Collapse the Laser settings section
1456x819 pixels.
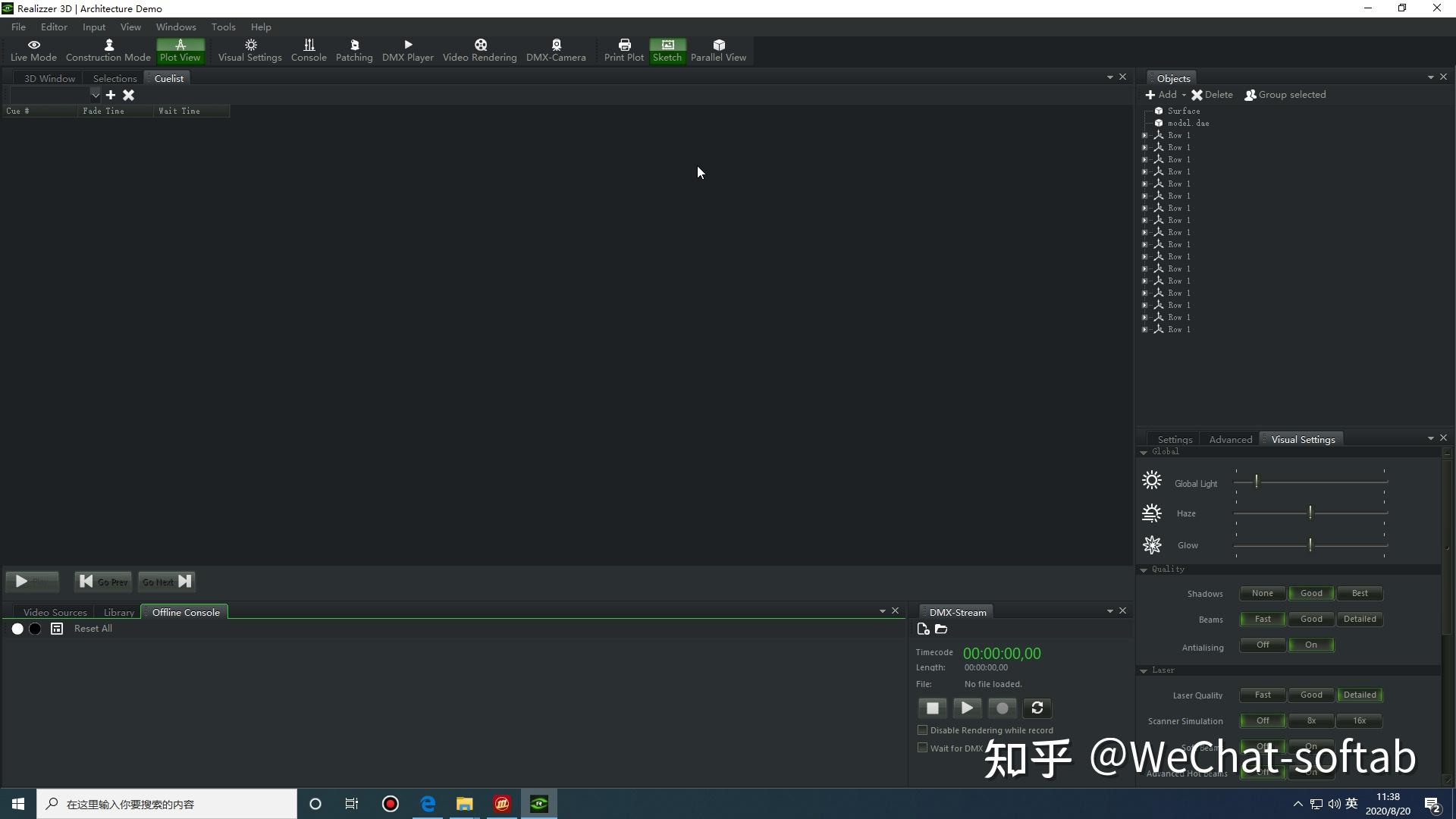(x=1145, y=670)
